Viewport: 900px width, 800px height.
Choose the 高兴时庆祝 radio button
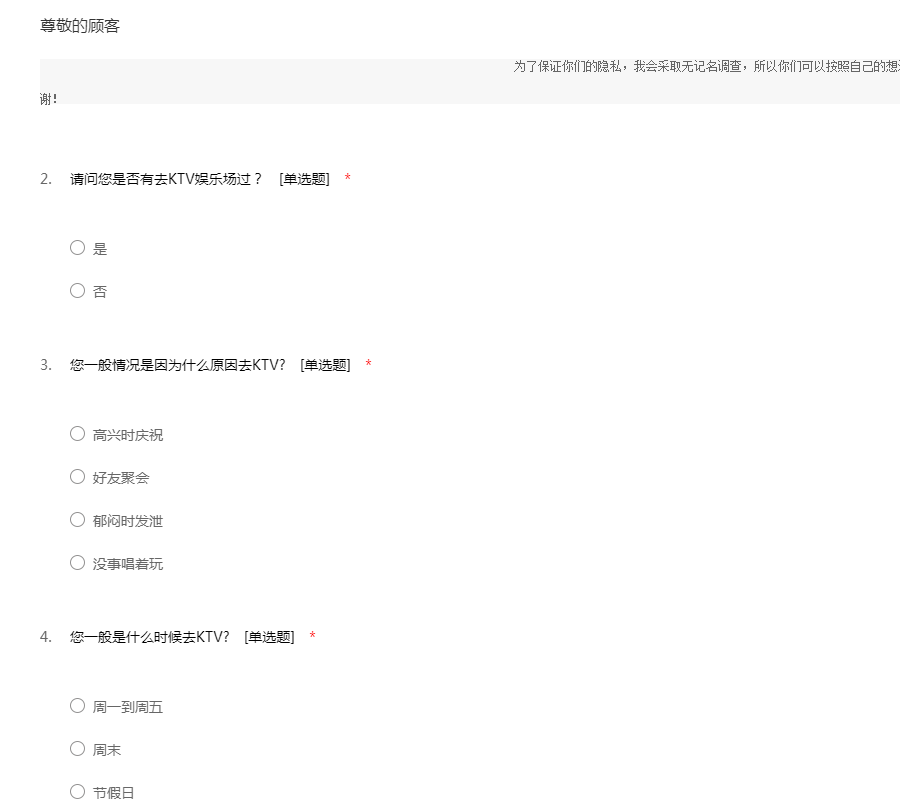coord(77,434)
